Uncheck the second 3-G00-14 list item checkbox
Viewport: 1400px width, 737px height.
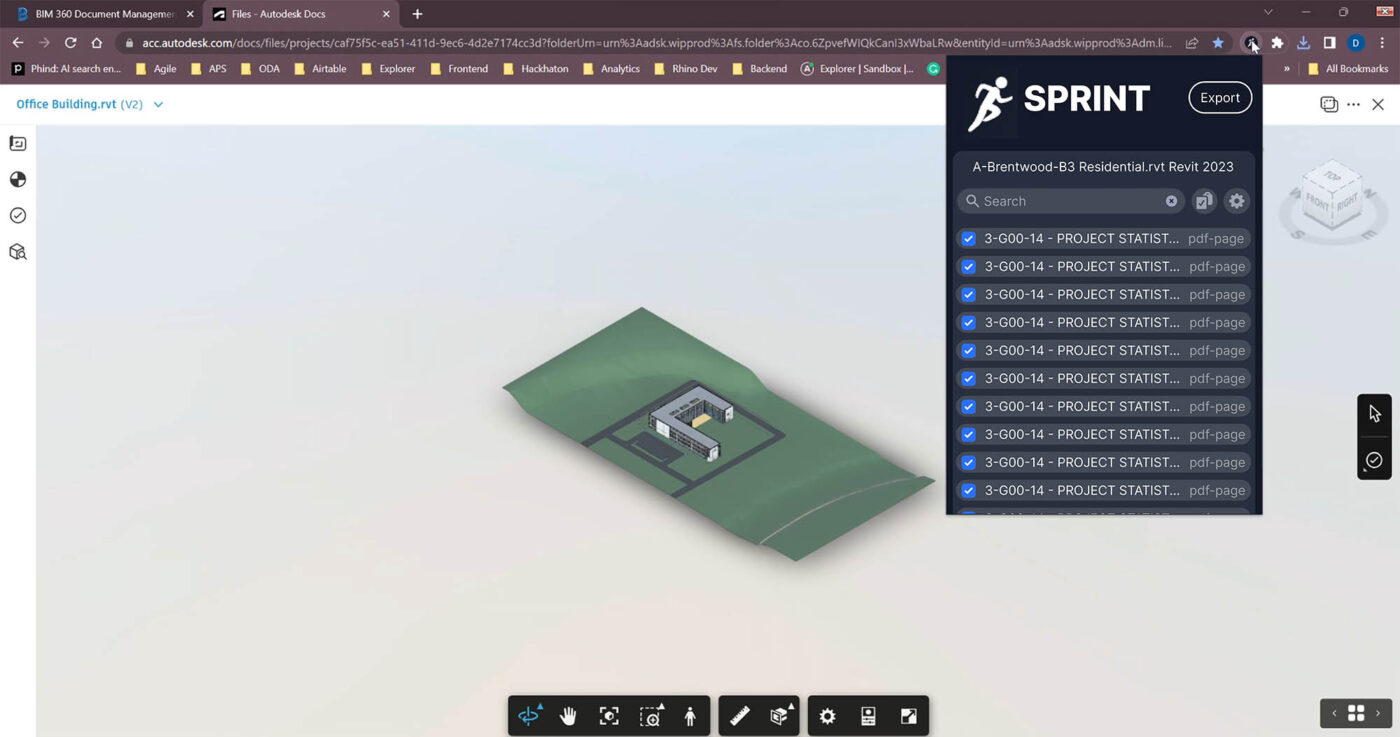(968, 267)
